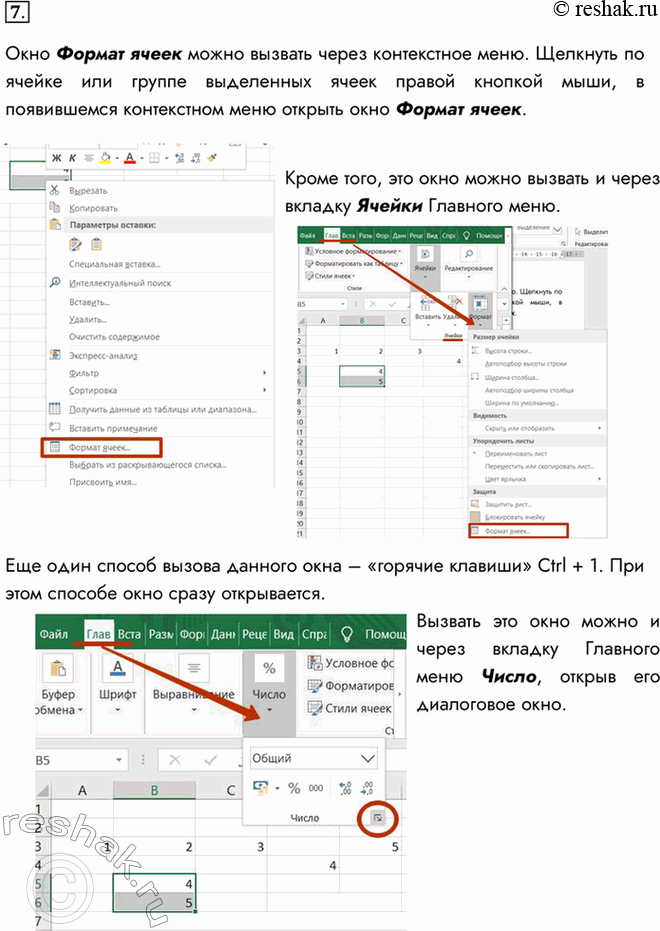Click Защитить лист... entry

[x=507, y=504]
